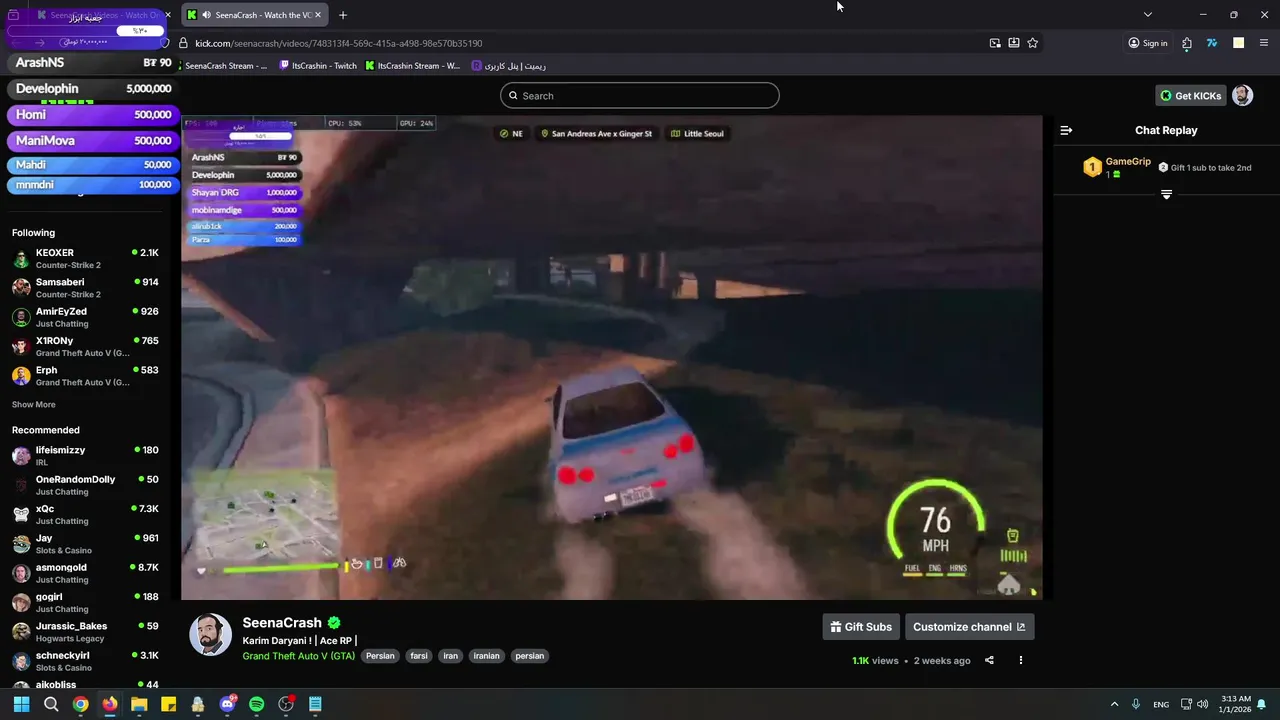Click the Get KICKs button
This screenshot has width=1280, height=720.
pos(1190,96)
